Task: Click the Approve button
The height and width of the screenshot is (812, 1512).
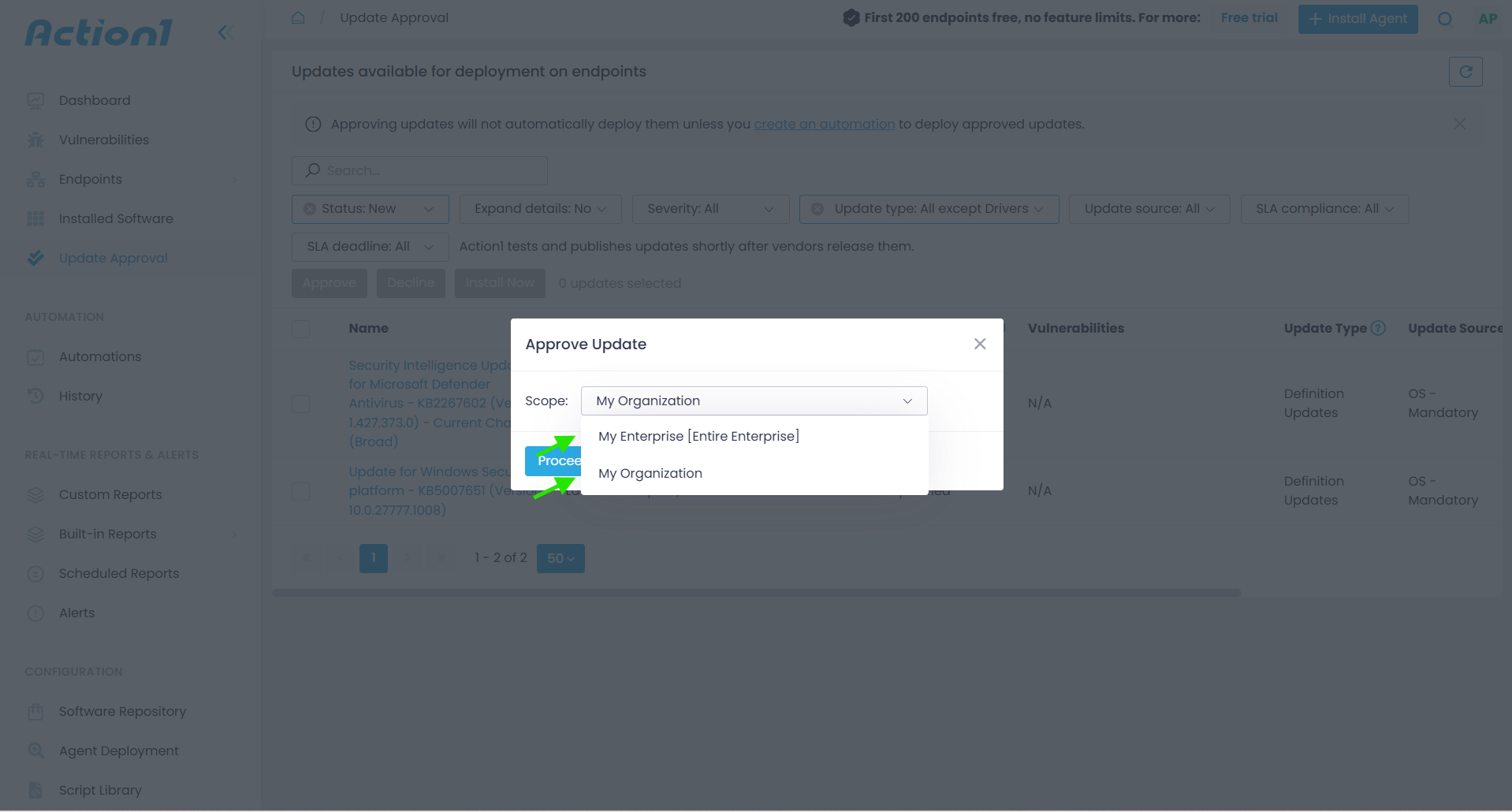Action: (330, 283)
